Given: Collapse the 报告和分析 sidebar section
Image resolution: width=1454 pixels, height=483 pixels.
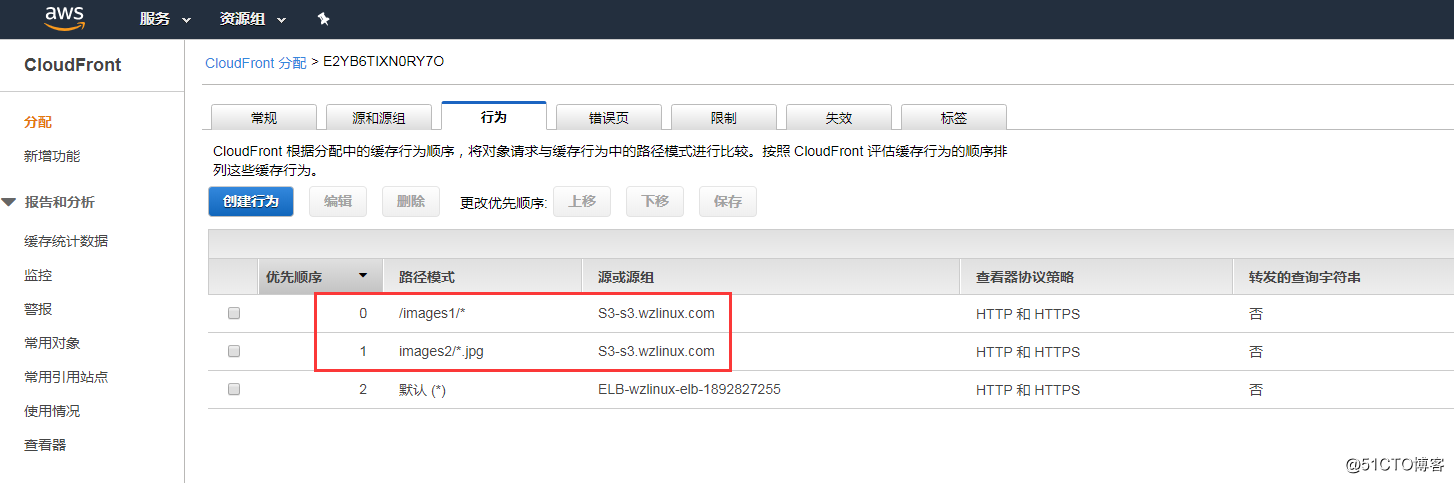Looking at the screenshot, I should click(x=8, y=202).
